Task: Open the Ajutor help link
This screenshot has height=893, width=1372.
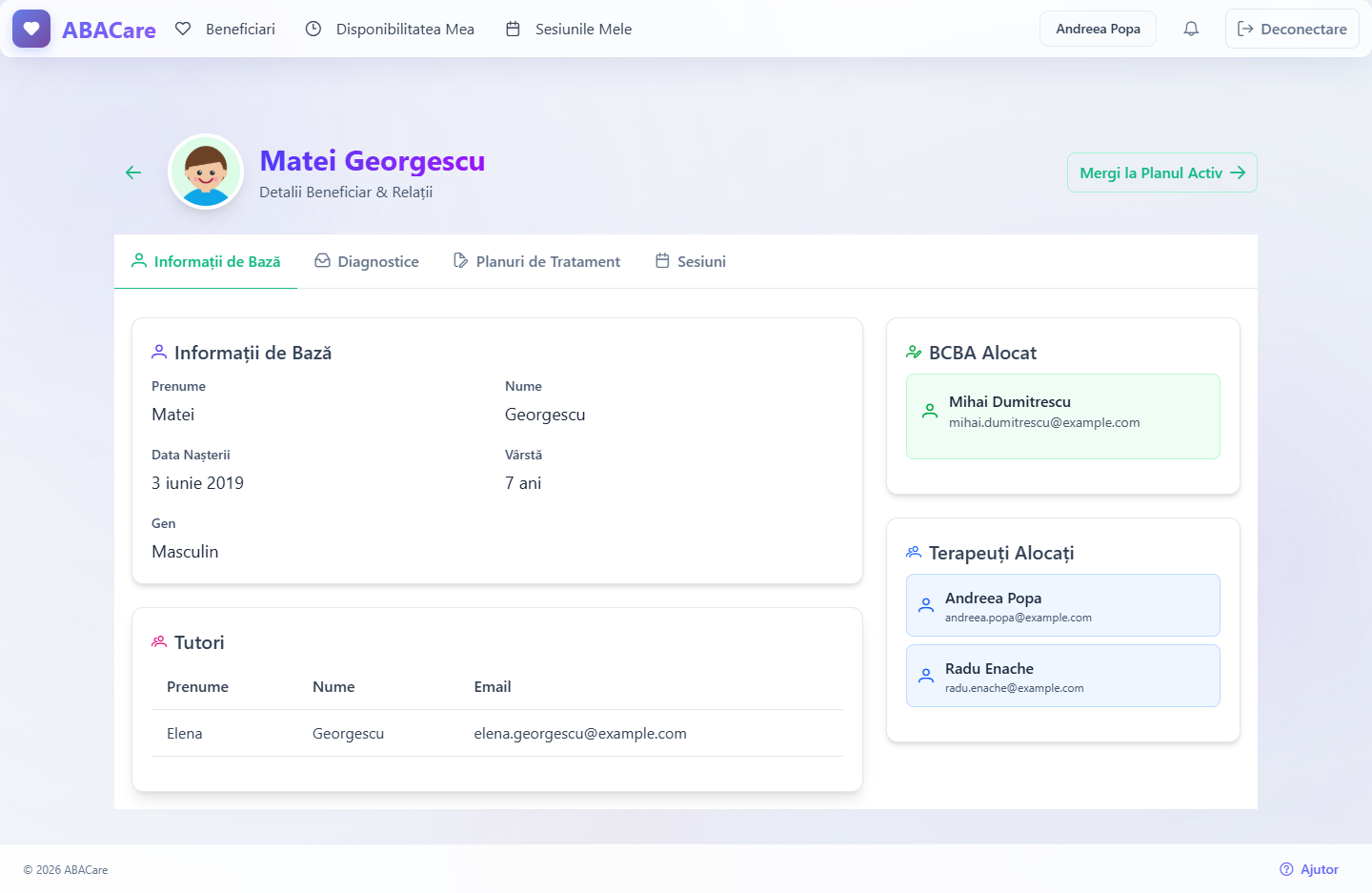Action: click(1309, 869)
